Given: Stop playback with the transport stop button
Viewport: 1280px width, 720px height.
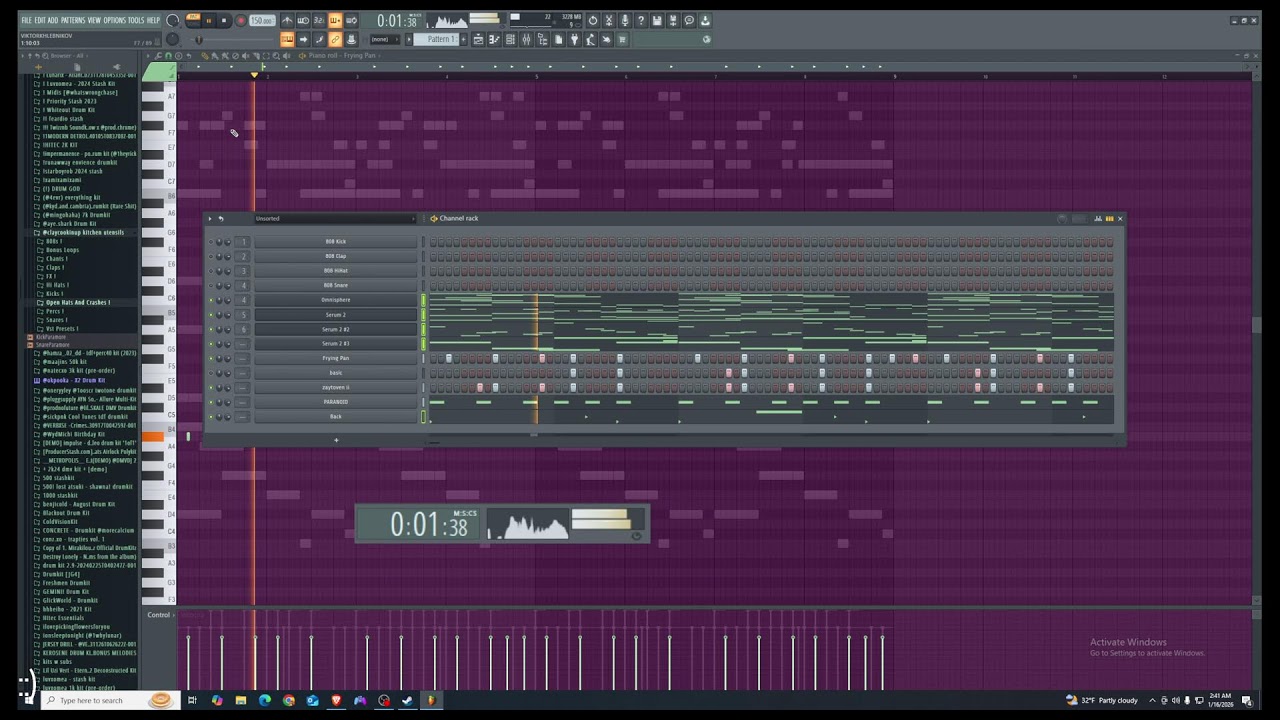Looking at the screenshot, I should point(224,20).
